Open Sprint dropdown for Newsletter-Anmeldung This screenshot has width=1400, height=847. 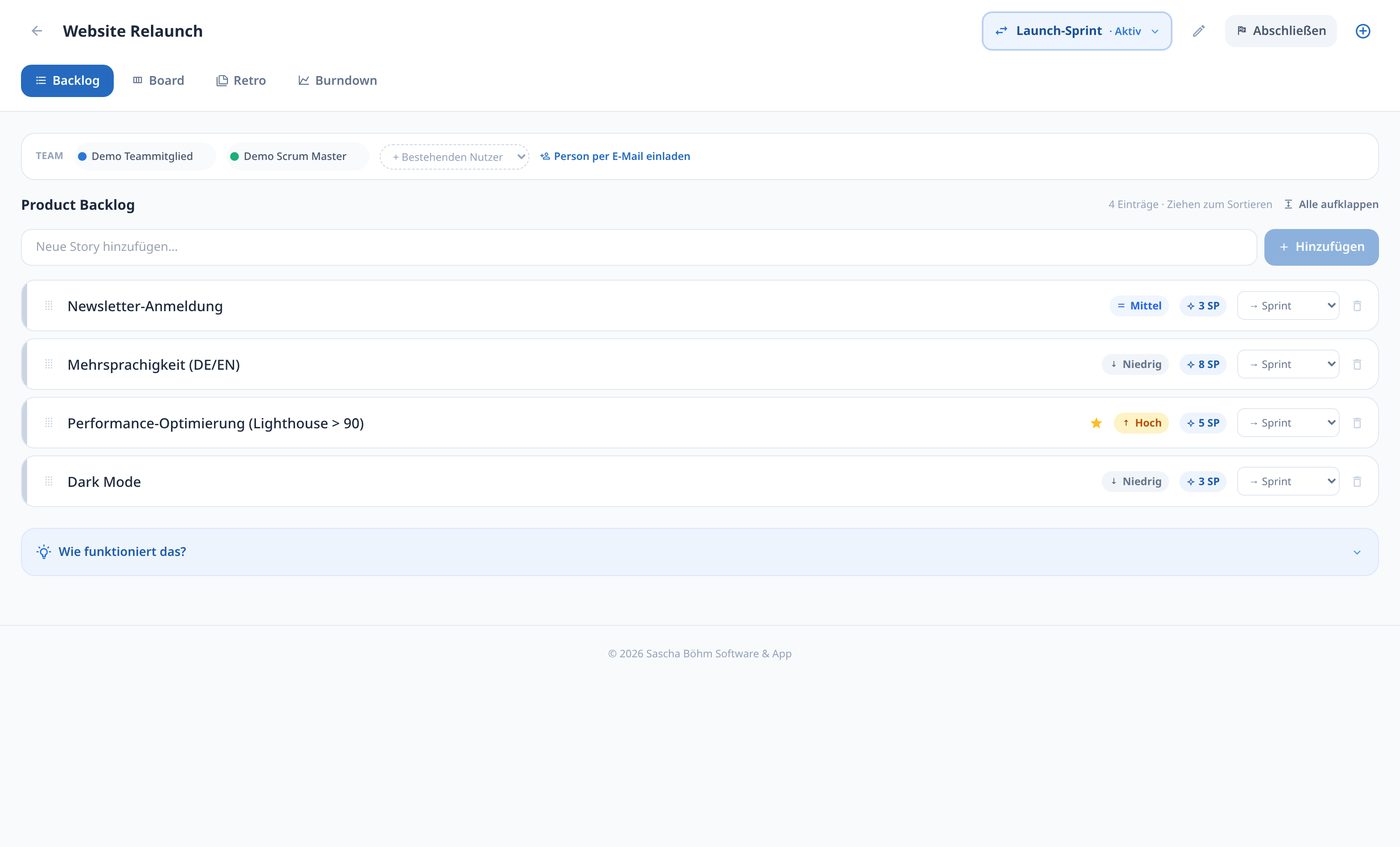(1288, 306)
